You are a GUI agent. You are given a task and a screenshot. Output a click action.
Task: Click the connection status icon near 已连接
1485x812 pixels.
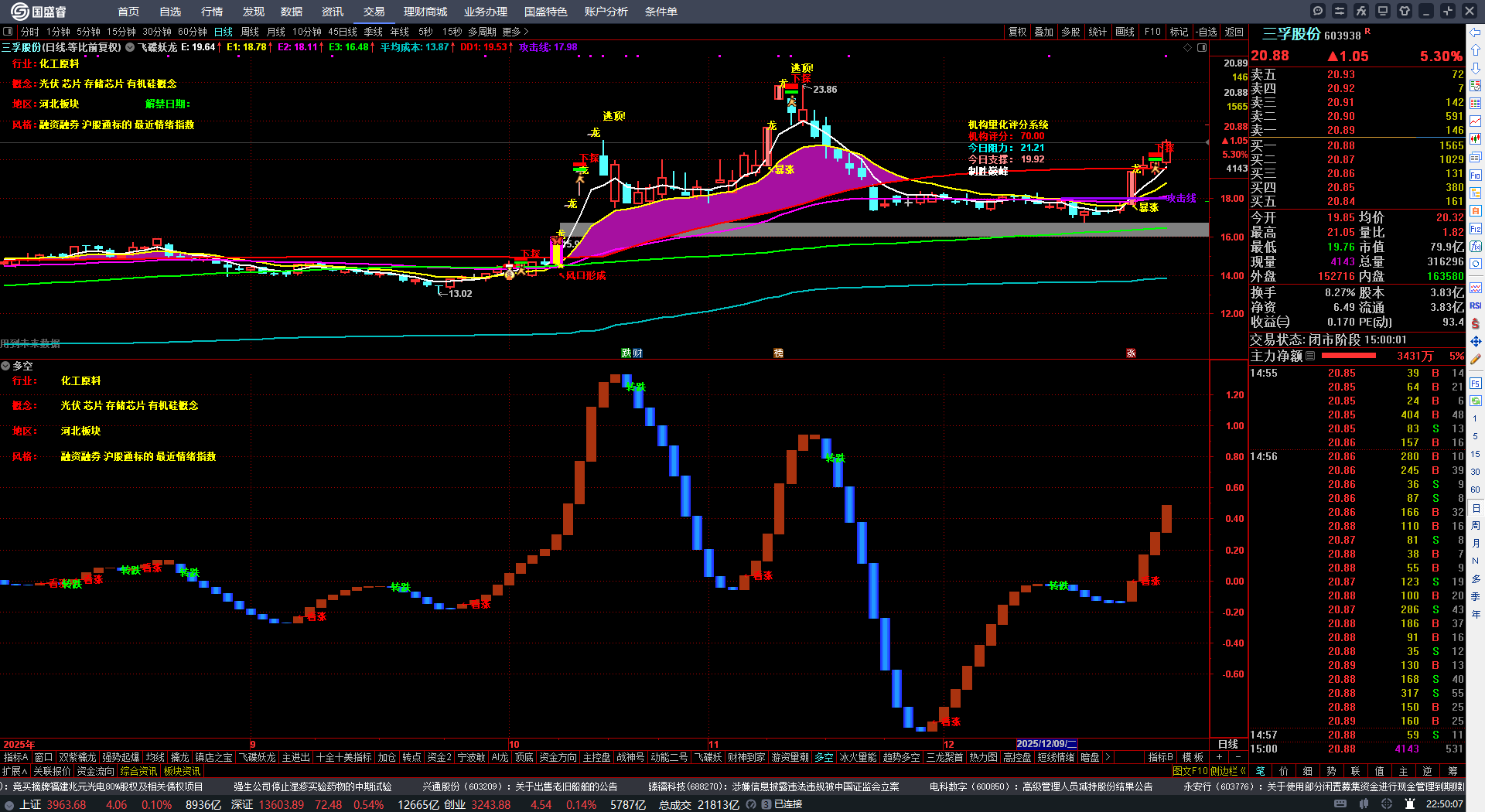point(766,804)
